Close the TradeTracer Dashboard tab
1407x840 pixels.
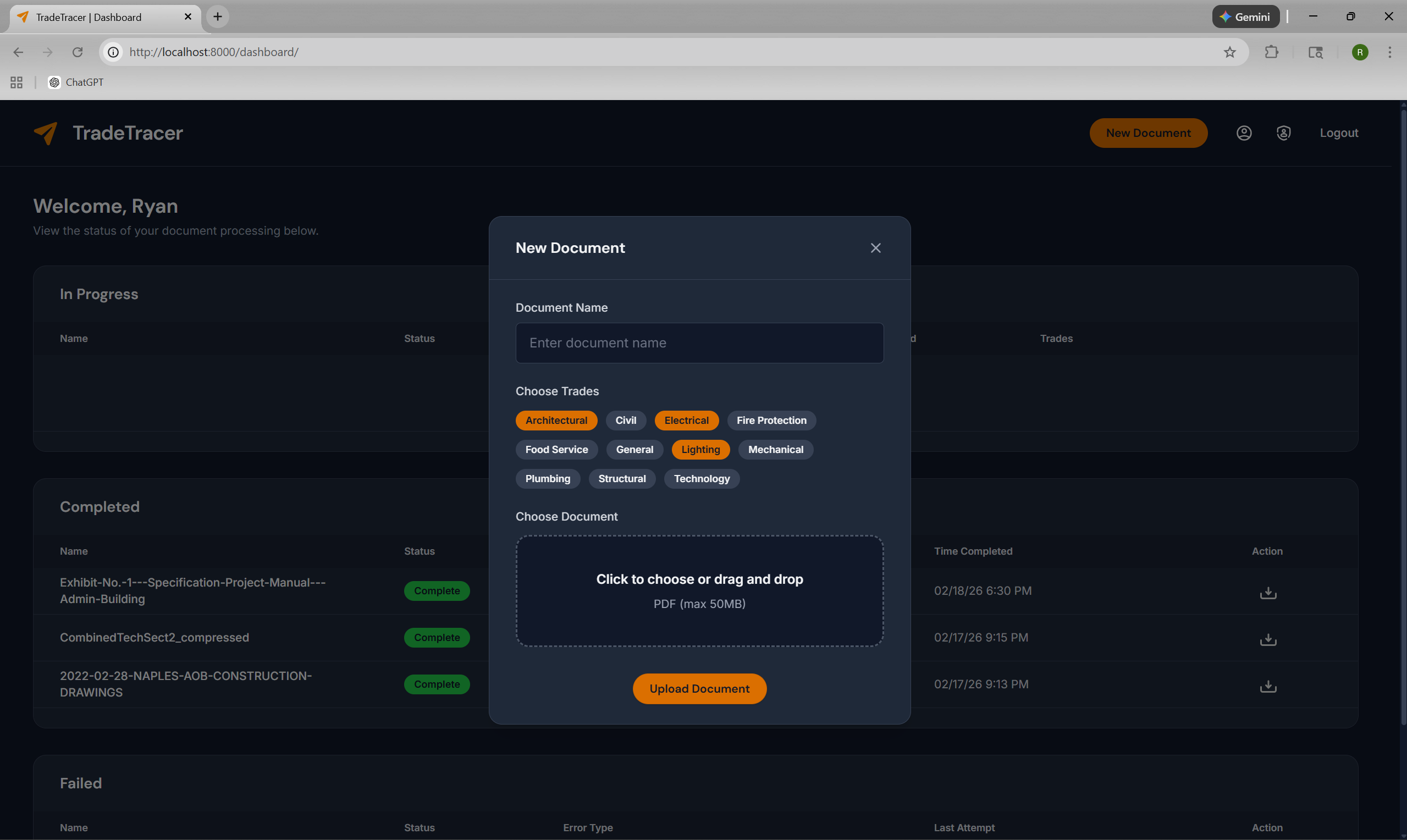coord(188,17)
